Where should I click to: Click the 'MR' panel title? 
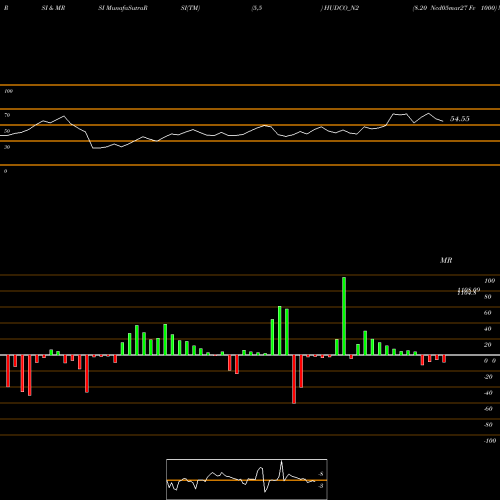[446, 260]
